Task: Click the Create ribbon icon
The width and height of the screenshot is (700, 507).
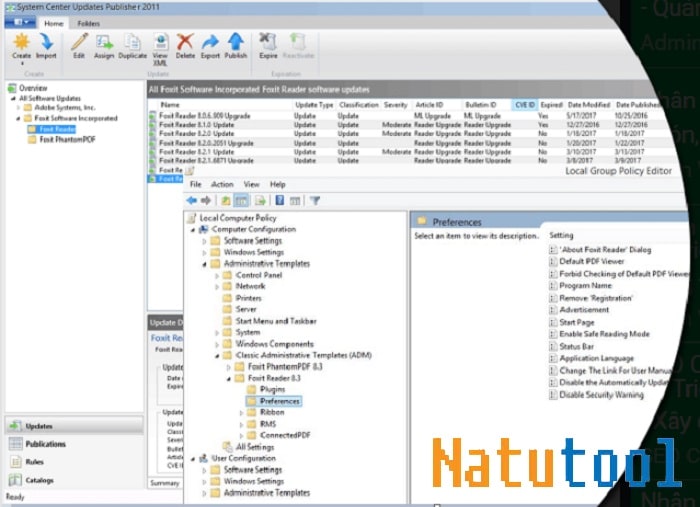Action: click(21, 45)
